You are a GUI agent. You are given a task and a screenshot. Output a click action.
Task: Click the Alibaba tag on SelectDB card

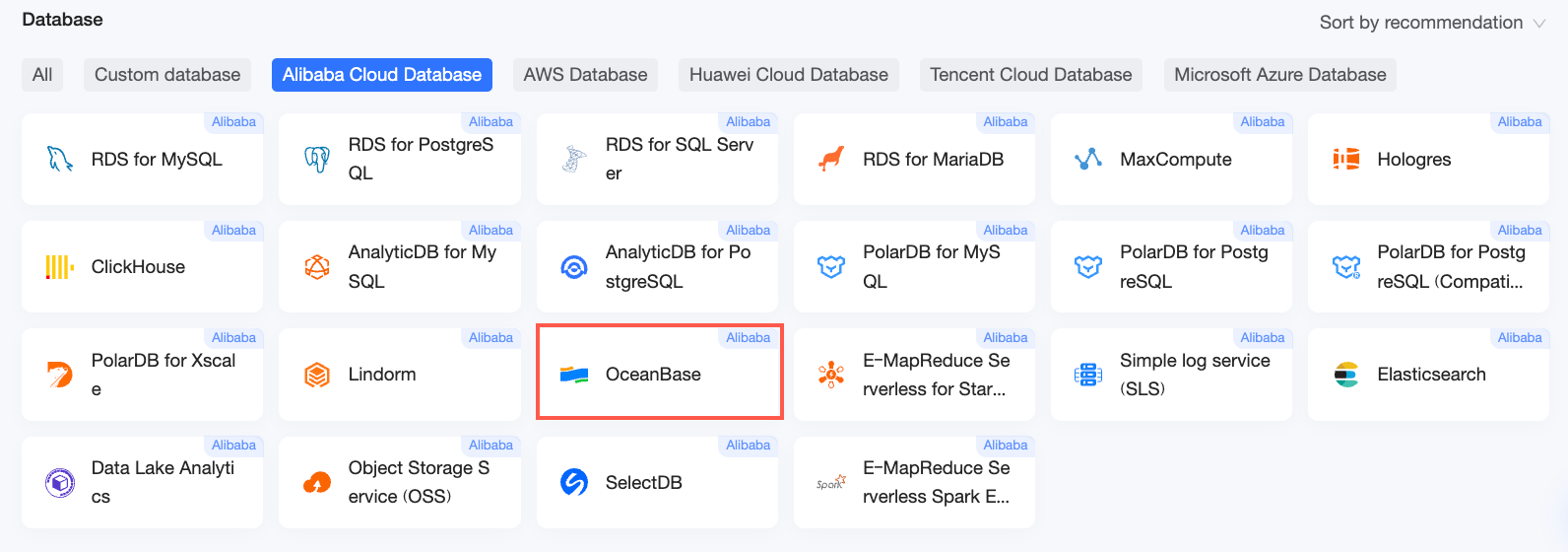[x=748, y=446]
